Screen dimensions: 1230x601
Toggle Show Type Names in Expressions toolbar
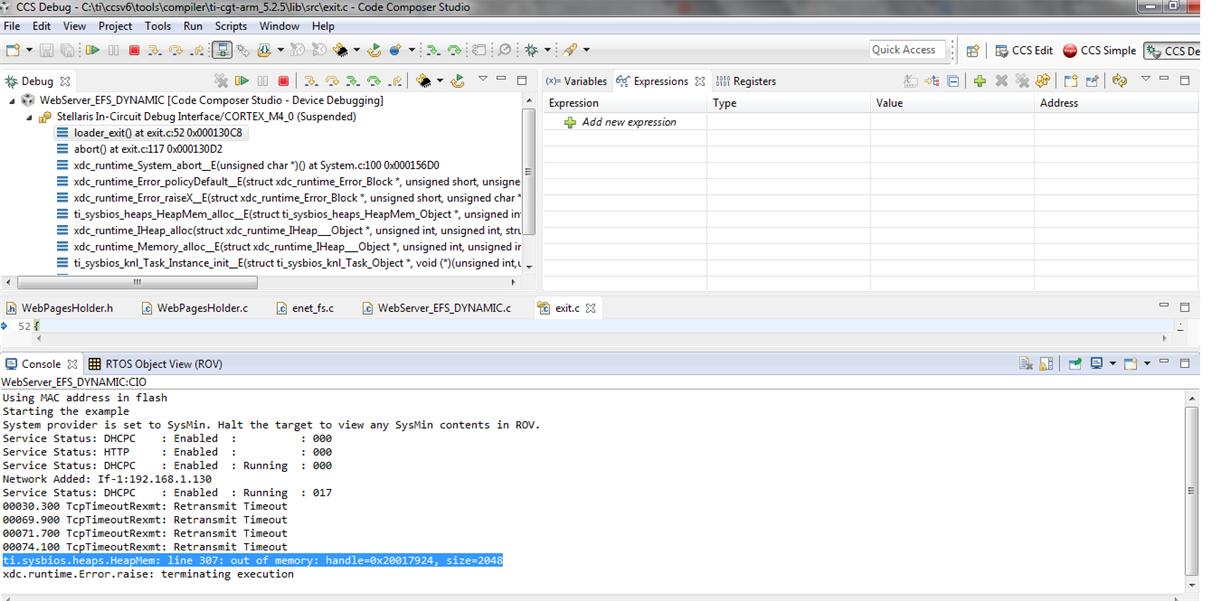[x=910, y=81]
